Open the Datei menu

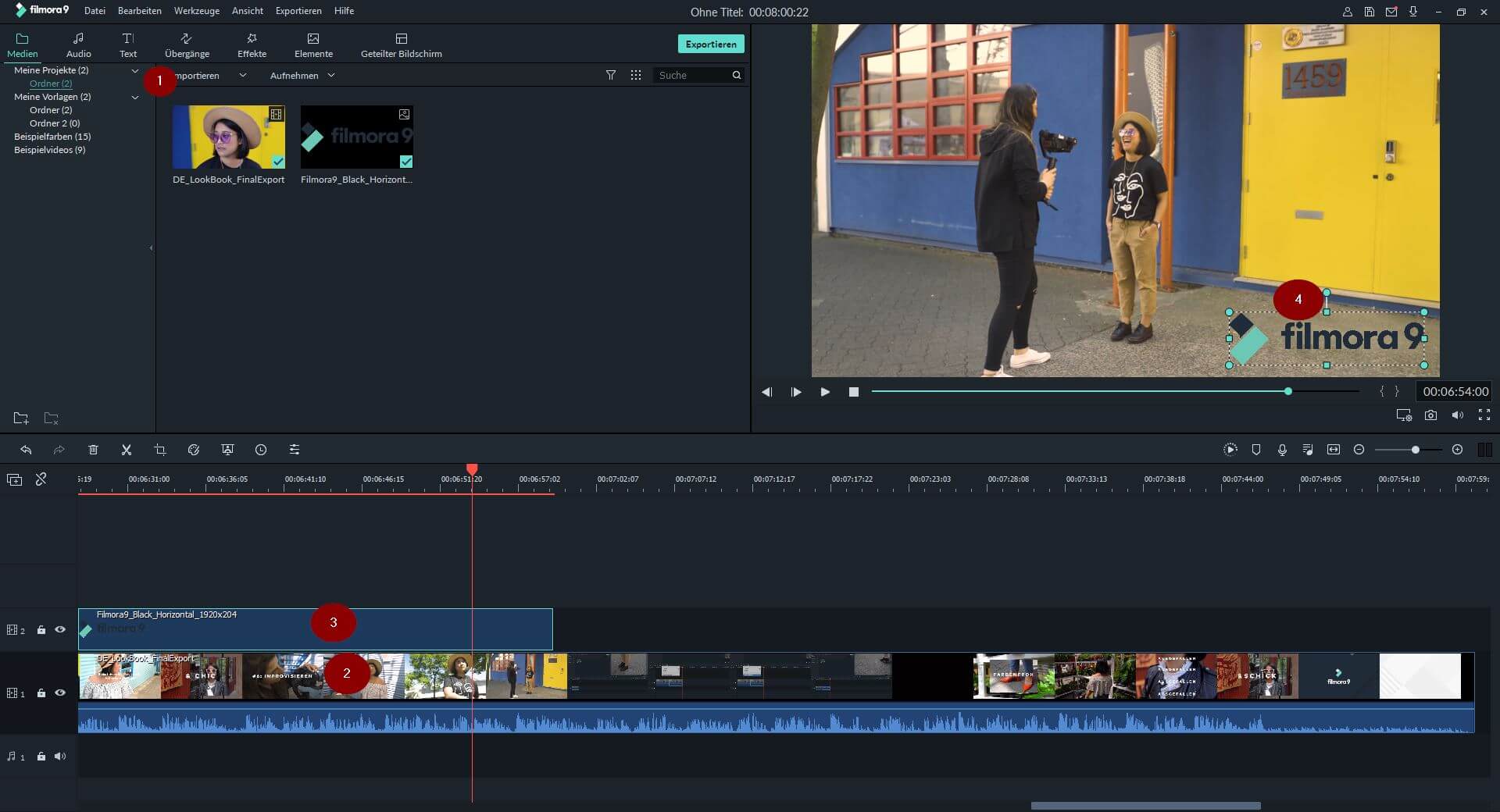coord(95,11)
